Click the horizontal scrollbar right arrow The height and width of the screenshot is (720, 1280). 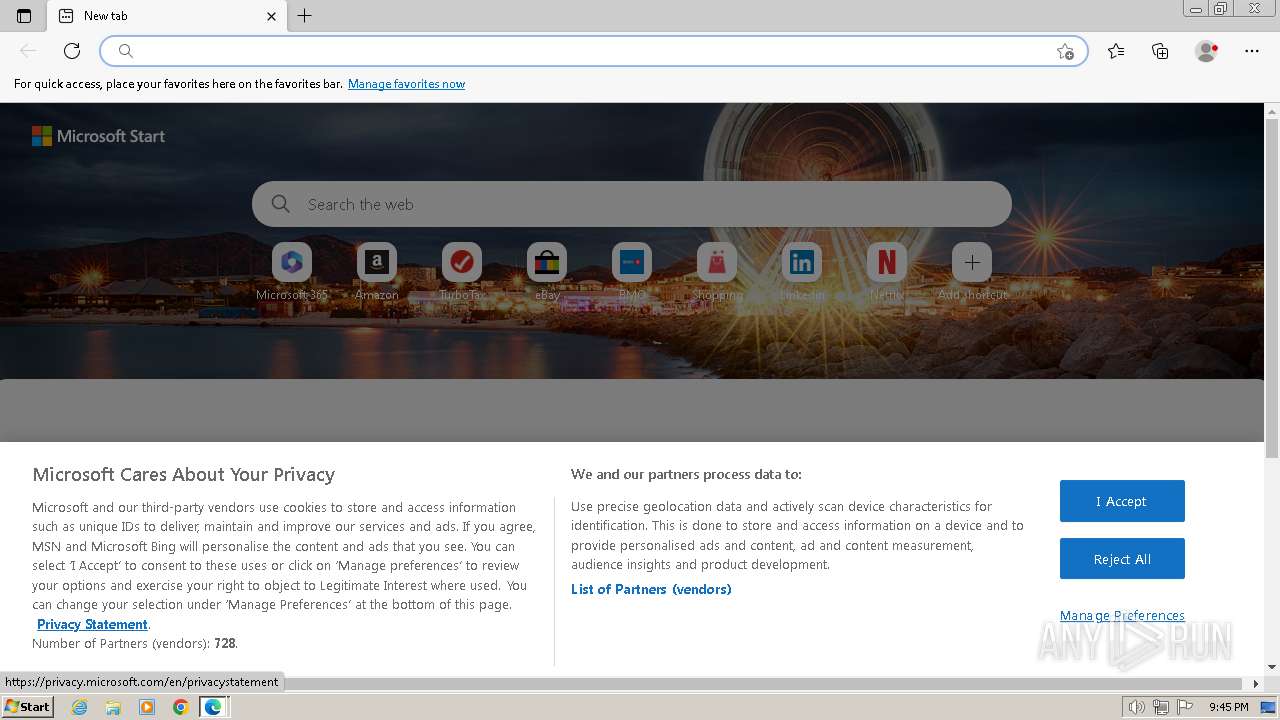[x=1256, y=684]
